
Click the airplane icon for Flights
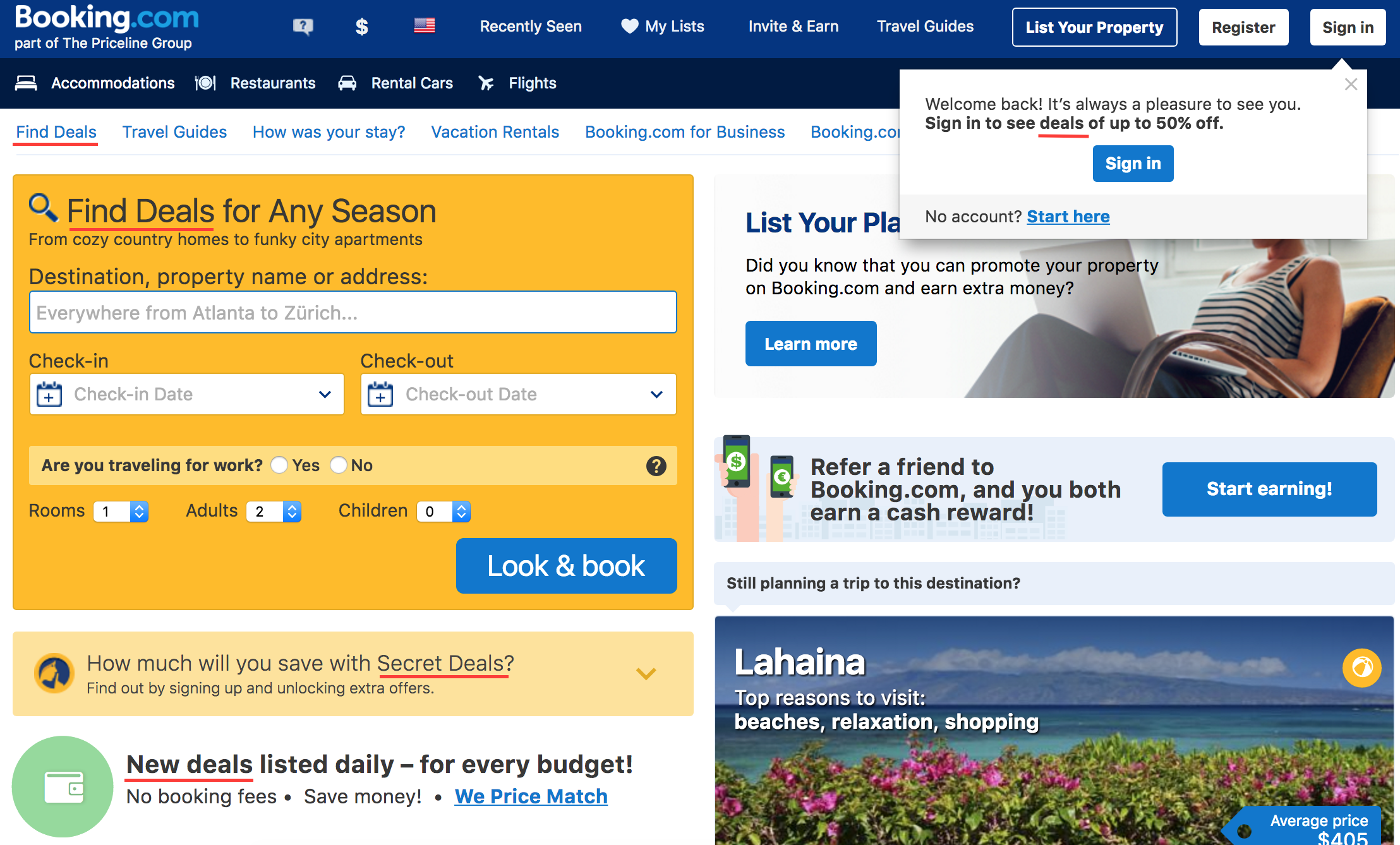[x=486, y=83]
